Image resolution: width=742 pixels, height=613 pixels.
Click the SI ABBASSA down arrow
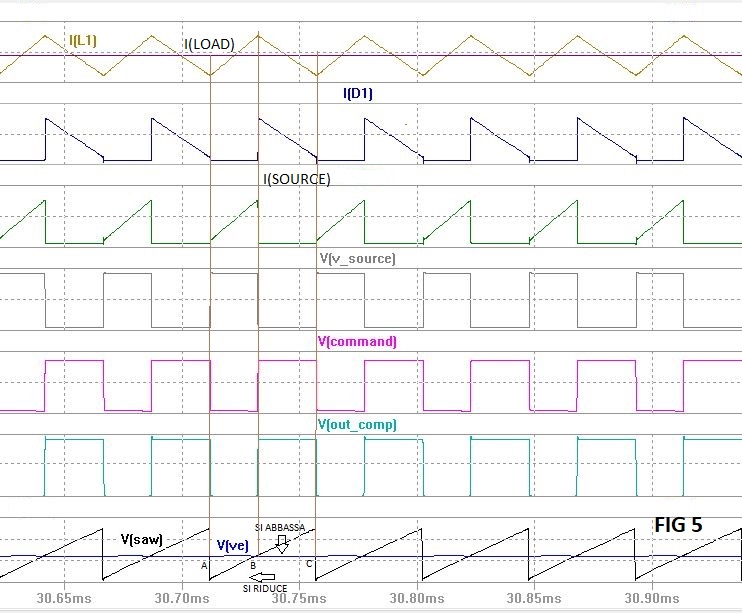[282, 544]
